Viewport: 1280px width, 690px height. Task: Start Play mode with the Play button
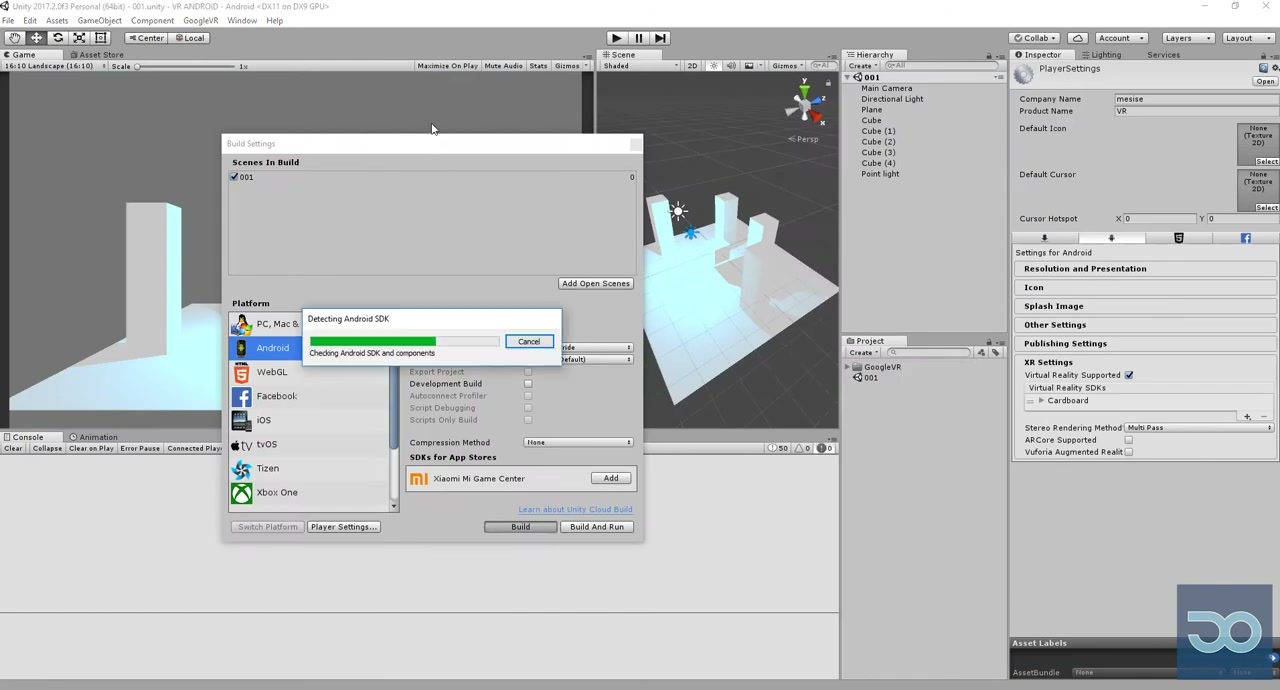coord(616,38)
